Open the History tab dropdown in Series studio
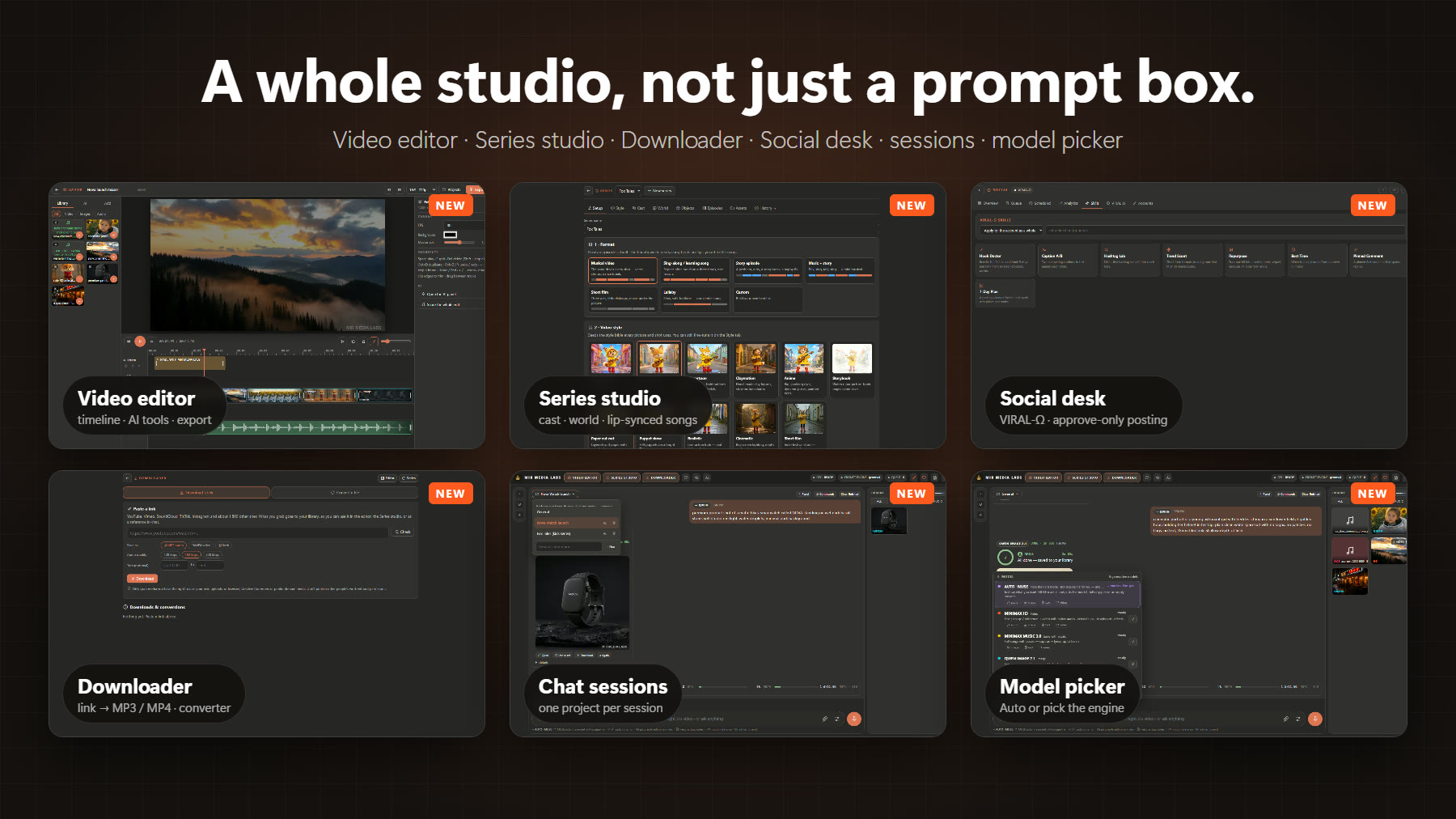Viewport: 1456px width, 819px height. pyautogui.click(x=765, y=208)
